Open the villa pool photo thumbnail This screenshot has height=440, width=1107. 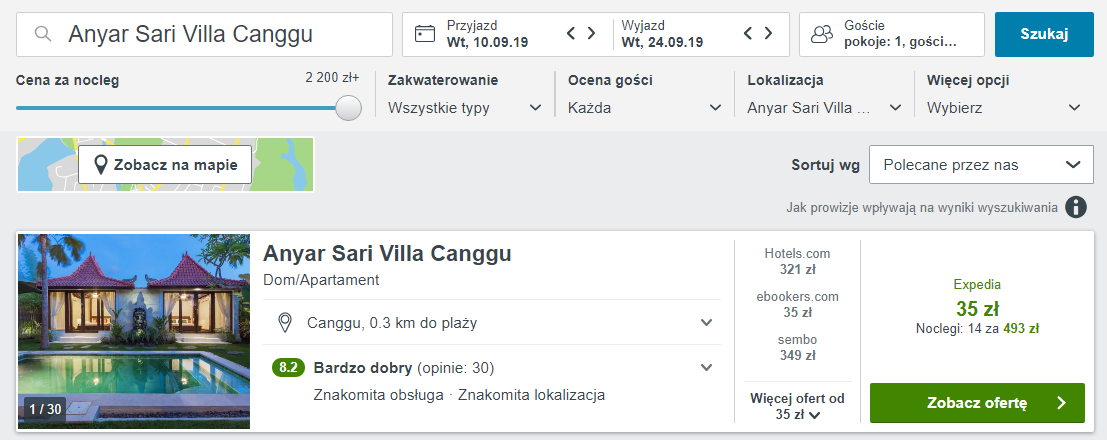134,332
